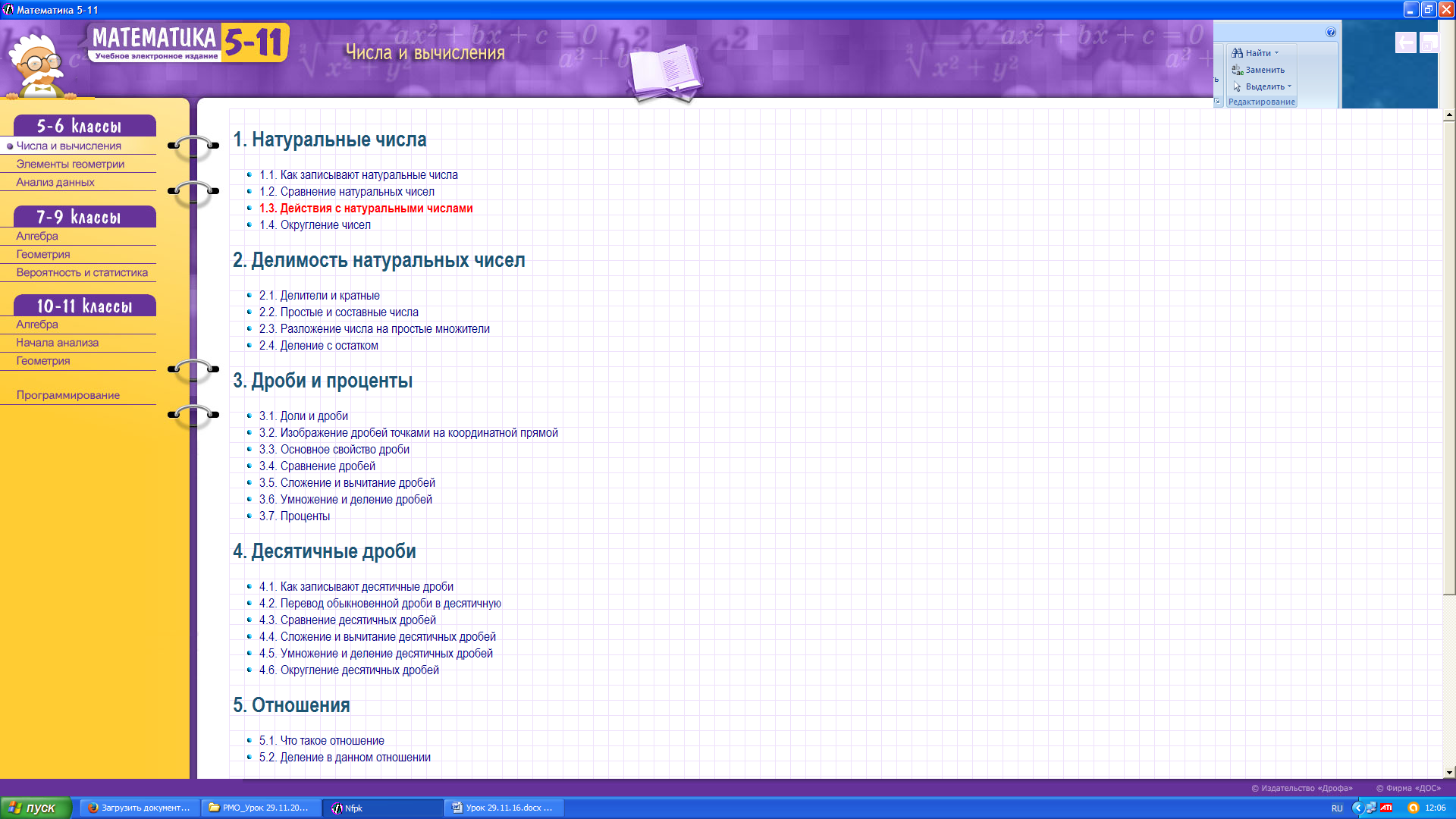Click the 12:06 system clock
This screenshot has width=1456, height=819.
[x=1436, y=808]
